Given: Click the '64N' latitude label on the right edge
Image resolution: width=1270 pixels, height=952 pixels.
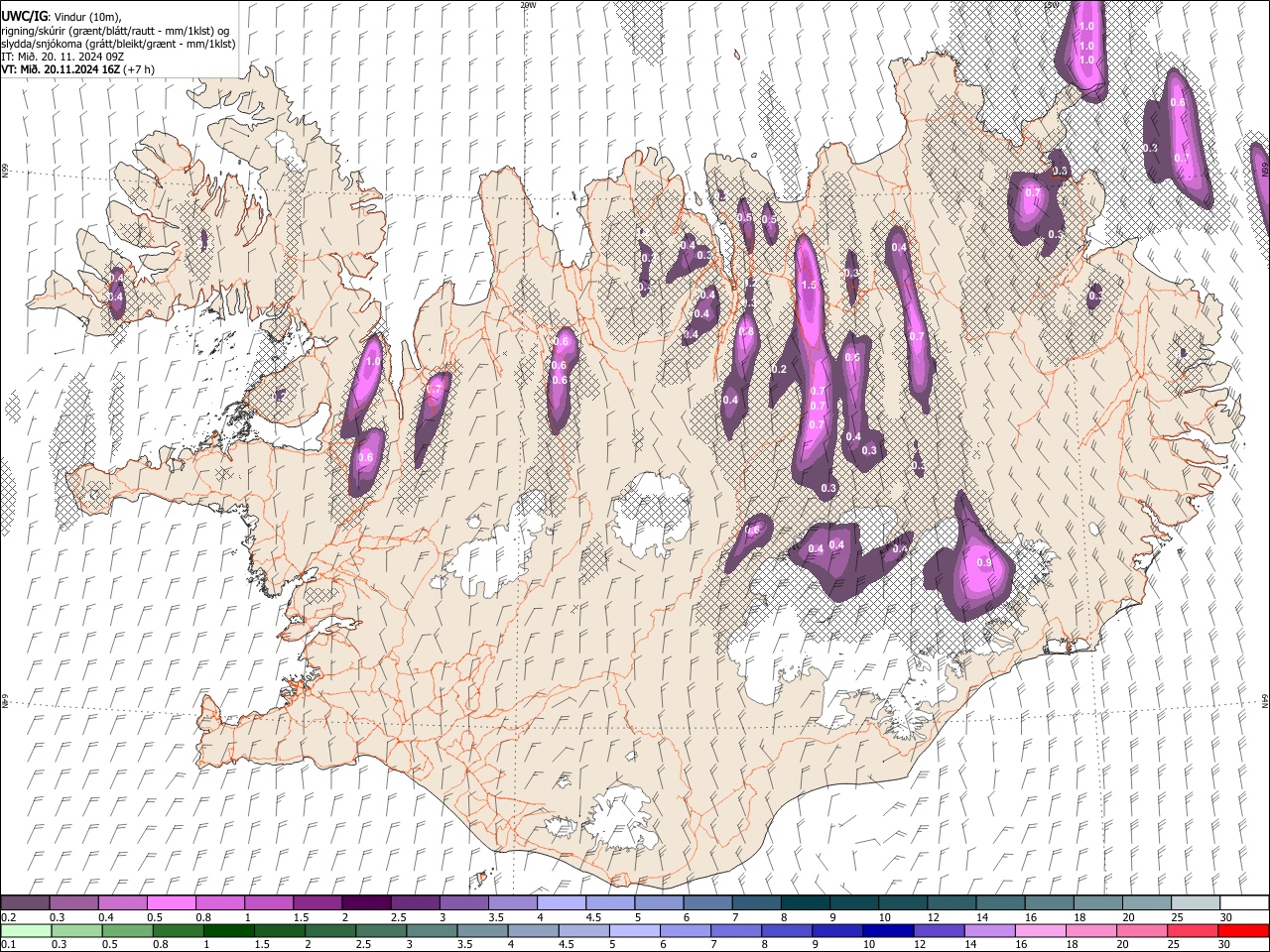Looking at the screenshot, I should [1265, 700].
